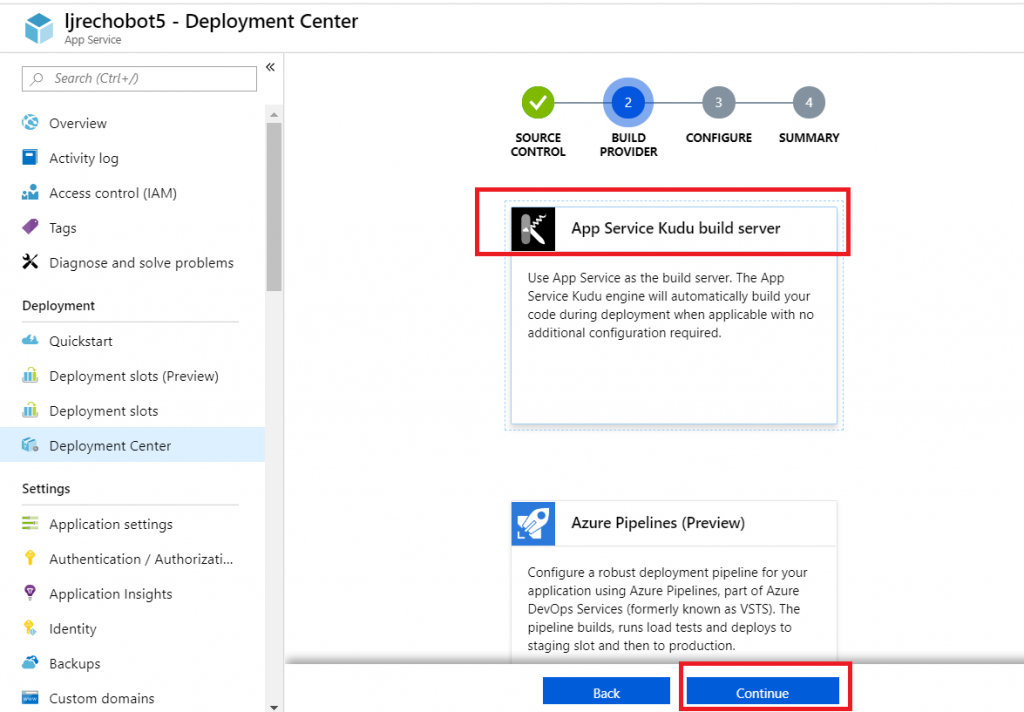
Task: Click the Deployment slots (Preview) icon
Action: click(30, 376)
